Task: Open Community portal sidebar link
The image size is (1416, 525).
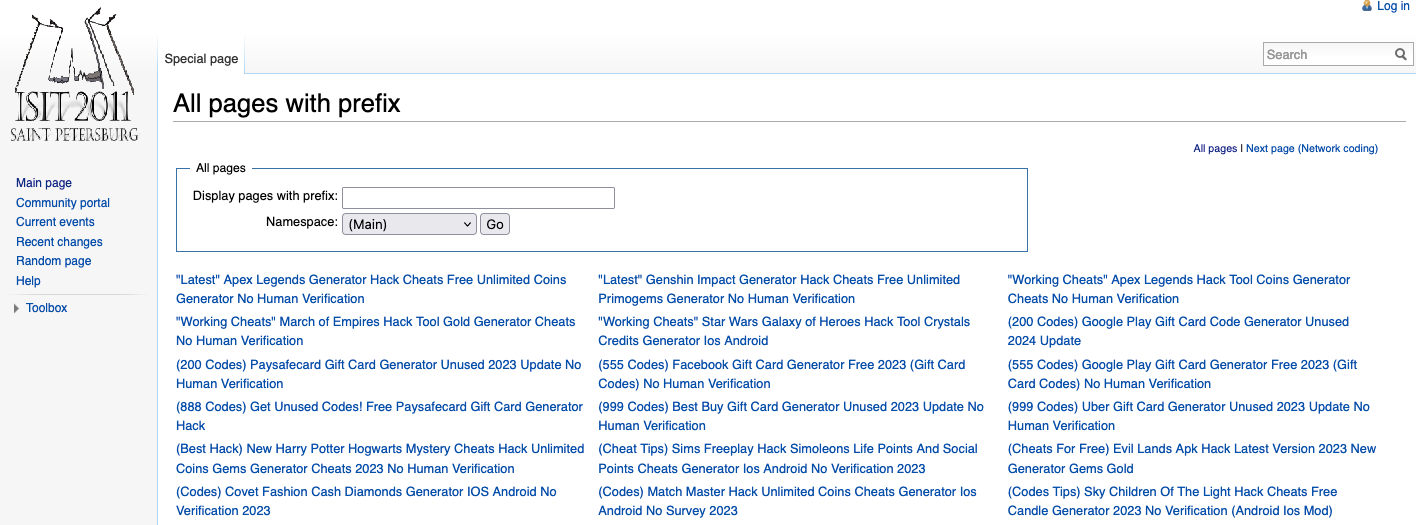Action: [x=63, y=203]
